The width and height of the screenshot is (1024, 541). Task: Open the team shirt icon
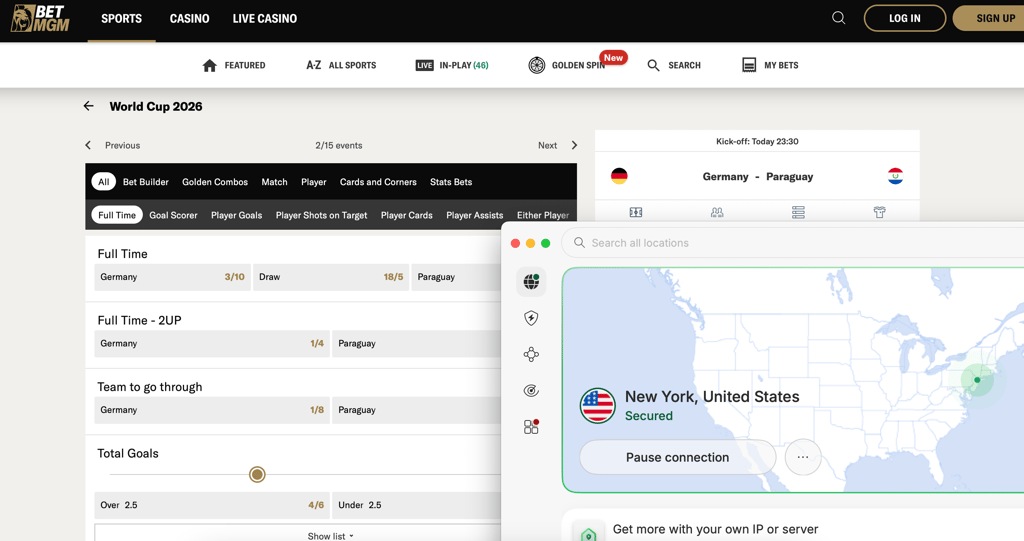click(880, 212)
